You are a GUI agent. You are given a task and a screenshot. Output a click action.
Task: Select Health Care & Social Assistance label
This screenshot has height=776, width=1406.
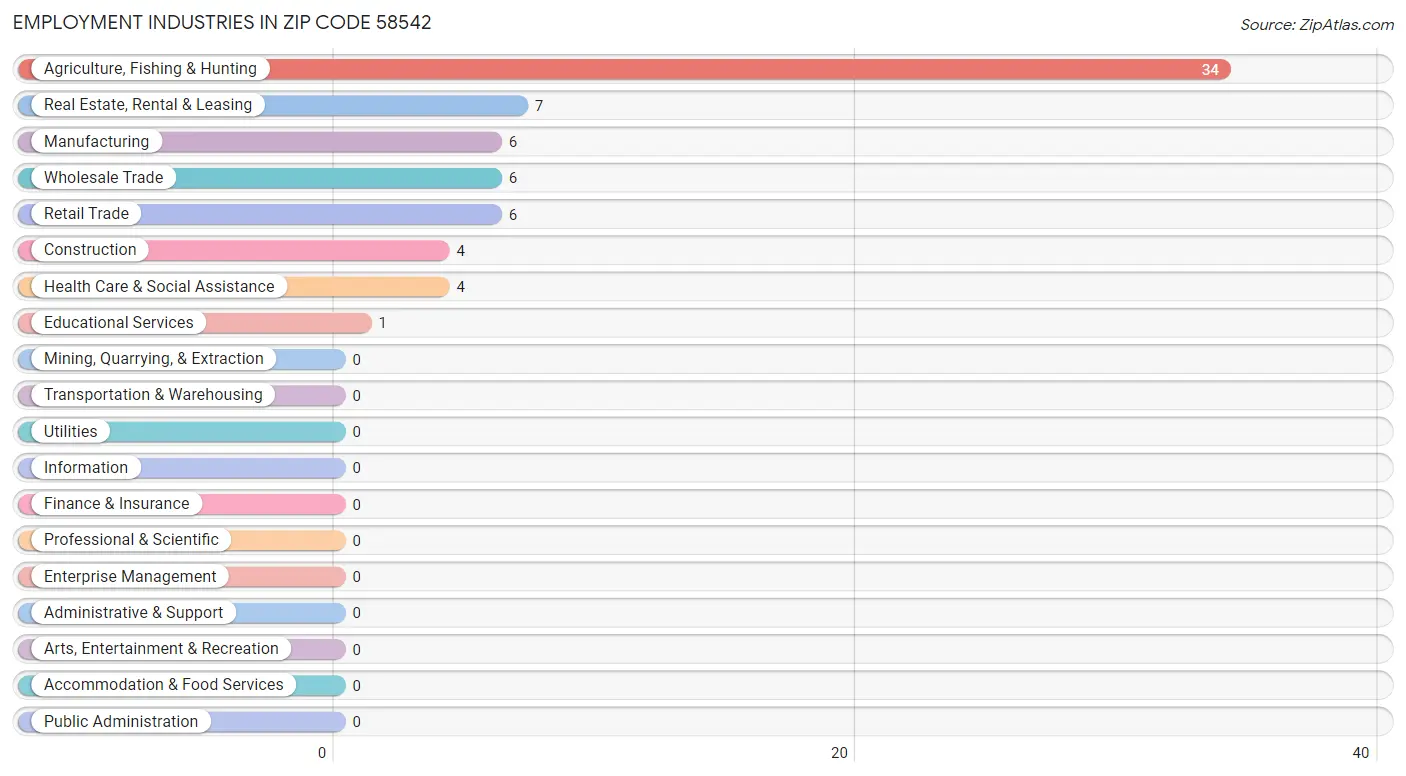pyautogui.click(x=159, y=287)
